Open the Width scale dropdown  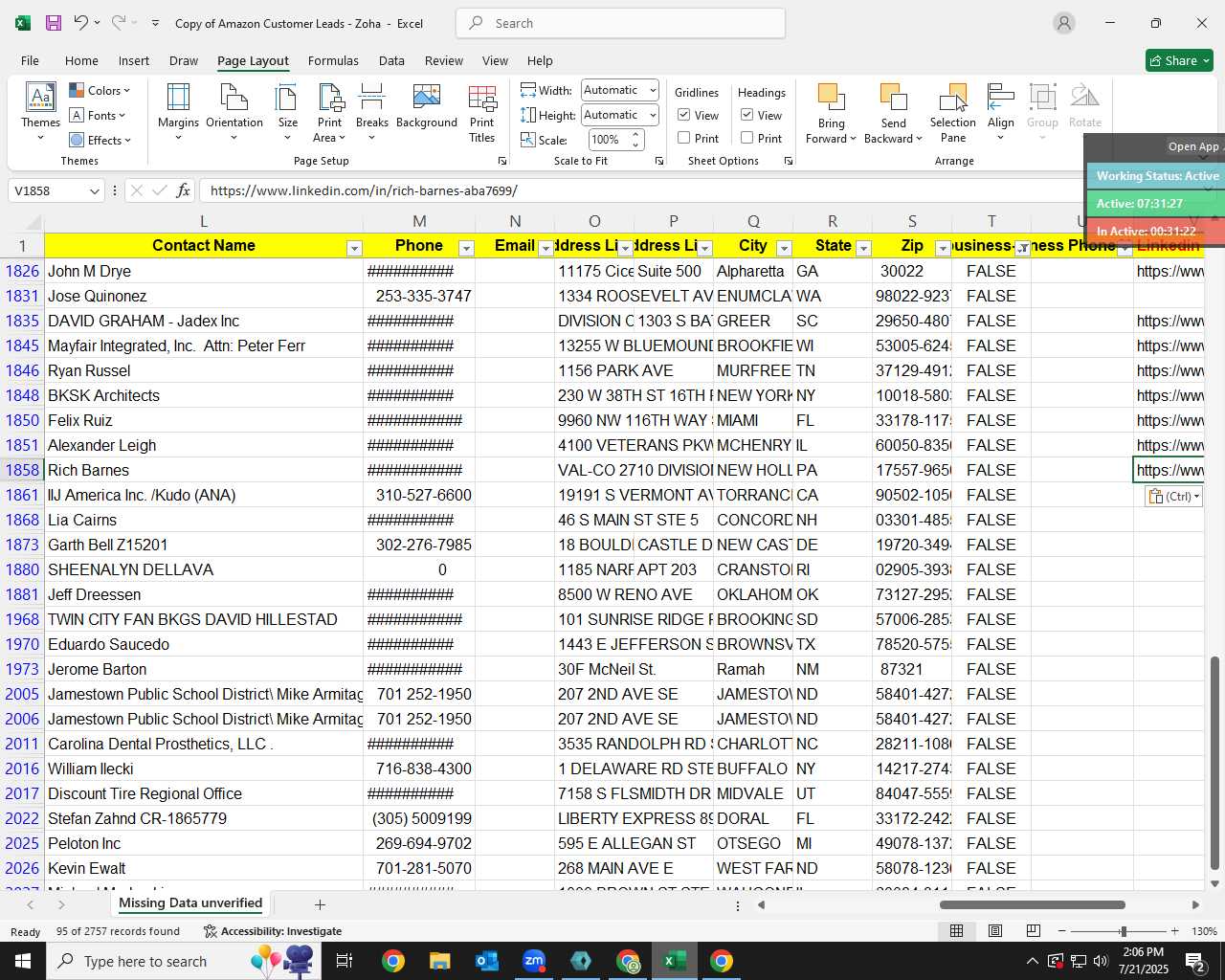coord(653,91)
